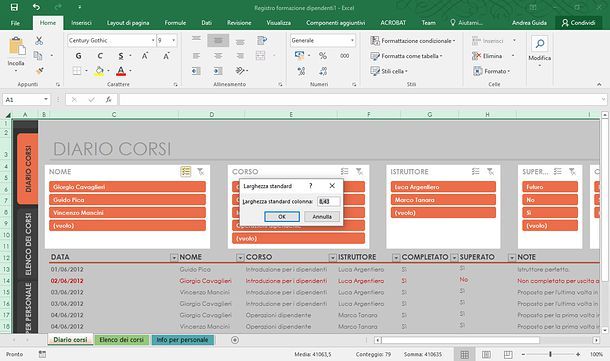The width and height of the screenshot is (610, 361).
Task: Open Formatta come tabella menu
Action: [407, 56]
